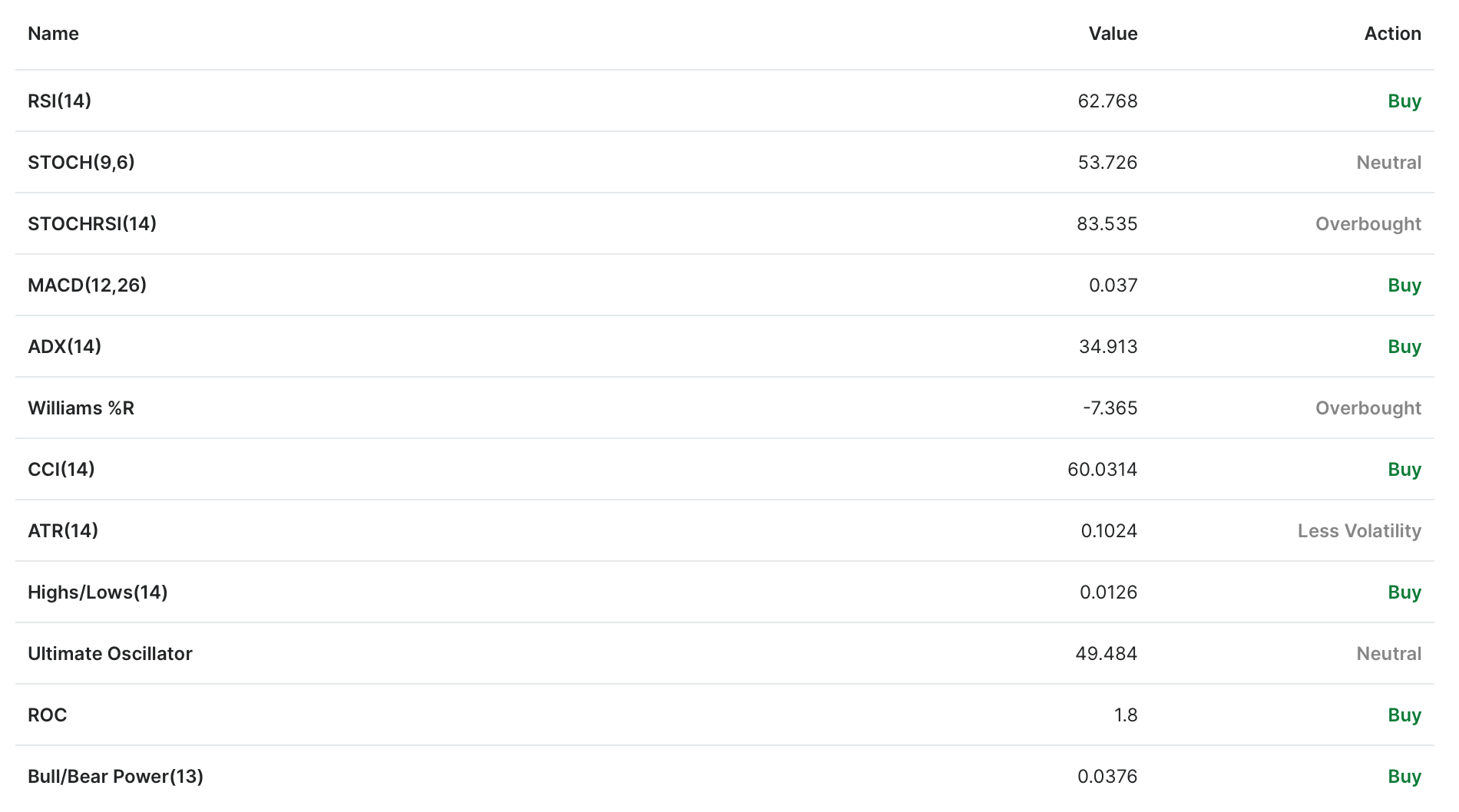Click the Action column header
This screenshot has width=1459, height=812.
[1392, 34]
